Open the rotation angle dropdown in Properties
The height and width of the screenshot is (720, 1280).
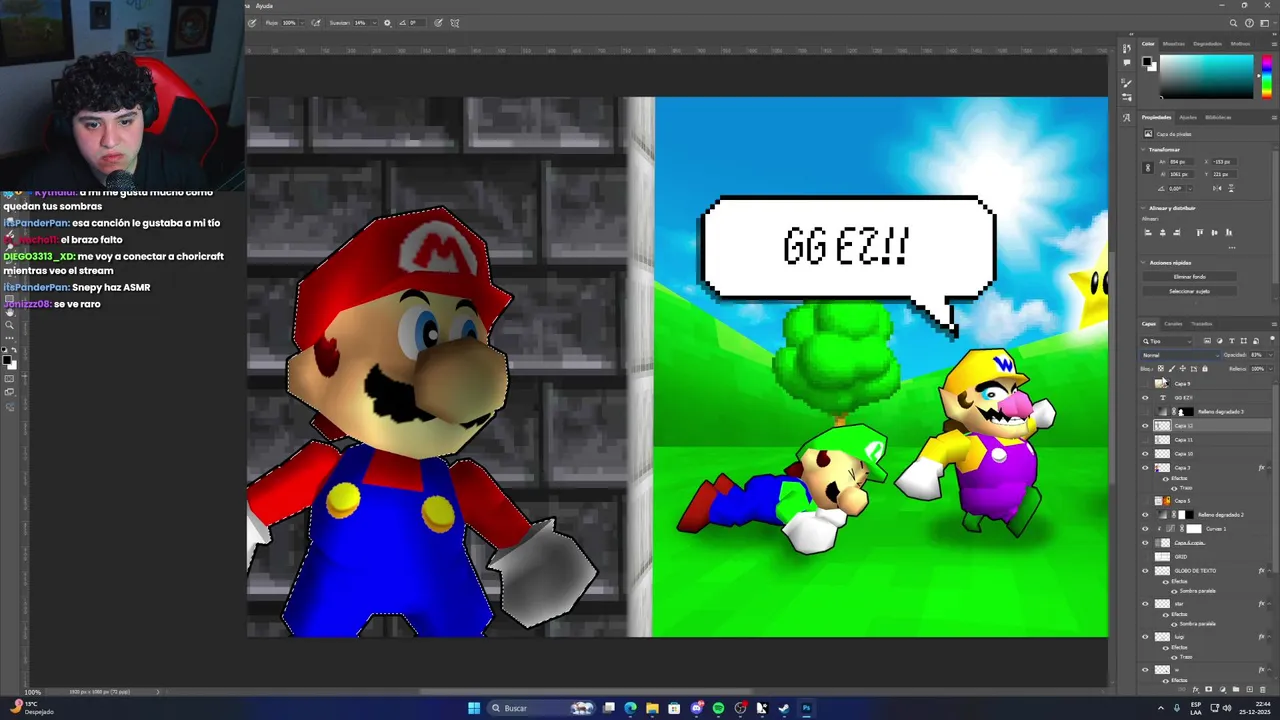pos(1188,188)
